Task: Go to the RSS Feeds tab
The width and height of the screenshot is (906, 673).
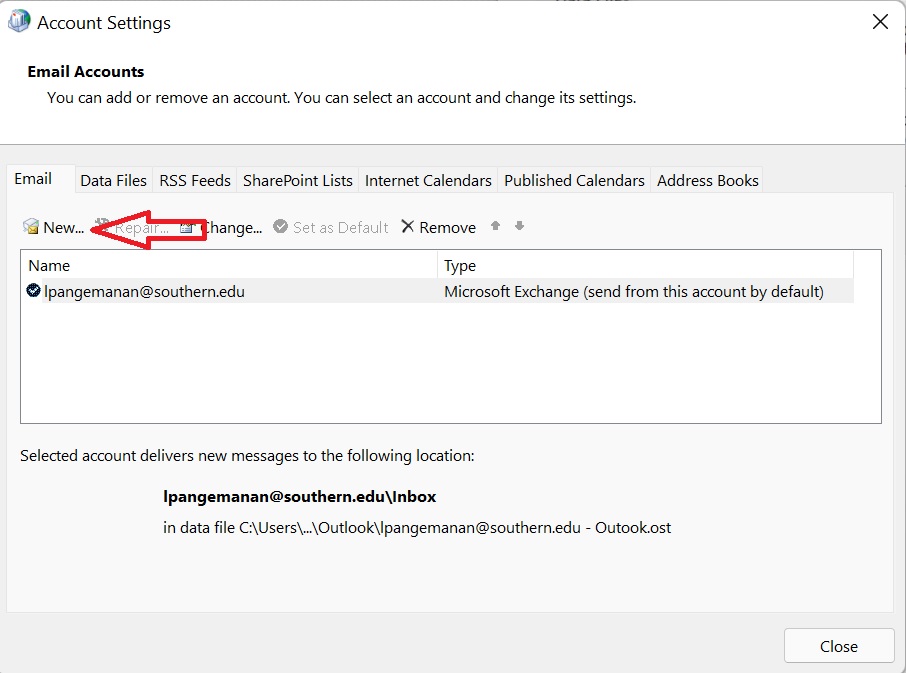Action: click(x=195, y=180)
